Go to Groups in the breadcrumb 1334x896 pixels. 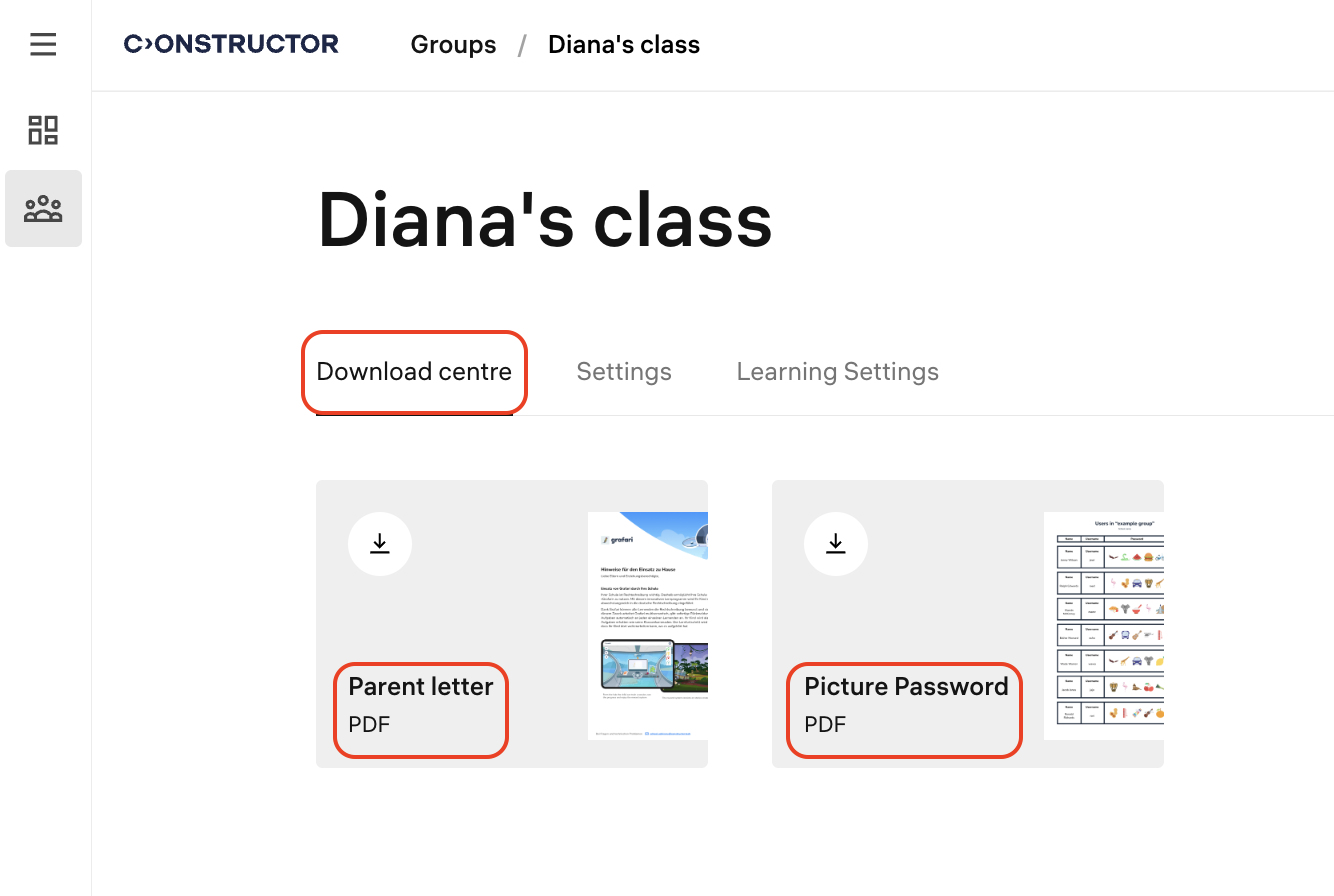pyautogui.click(x=453, y=45)
